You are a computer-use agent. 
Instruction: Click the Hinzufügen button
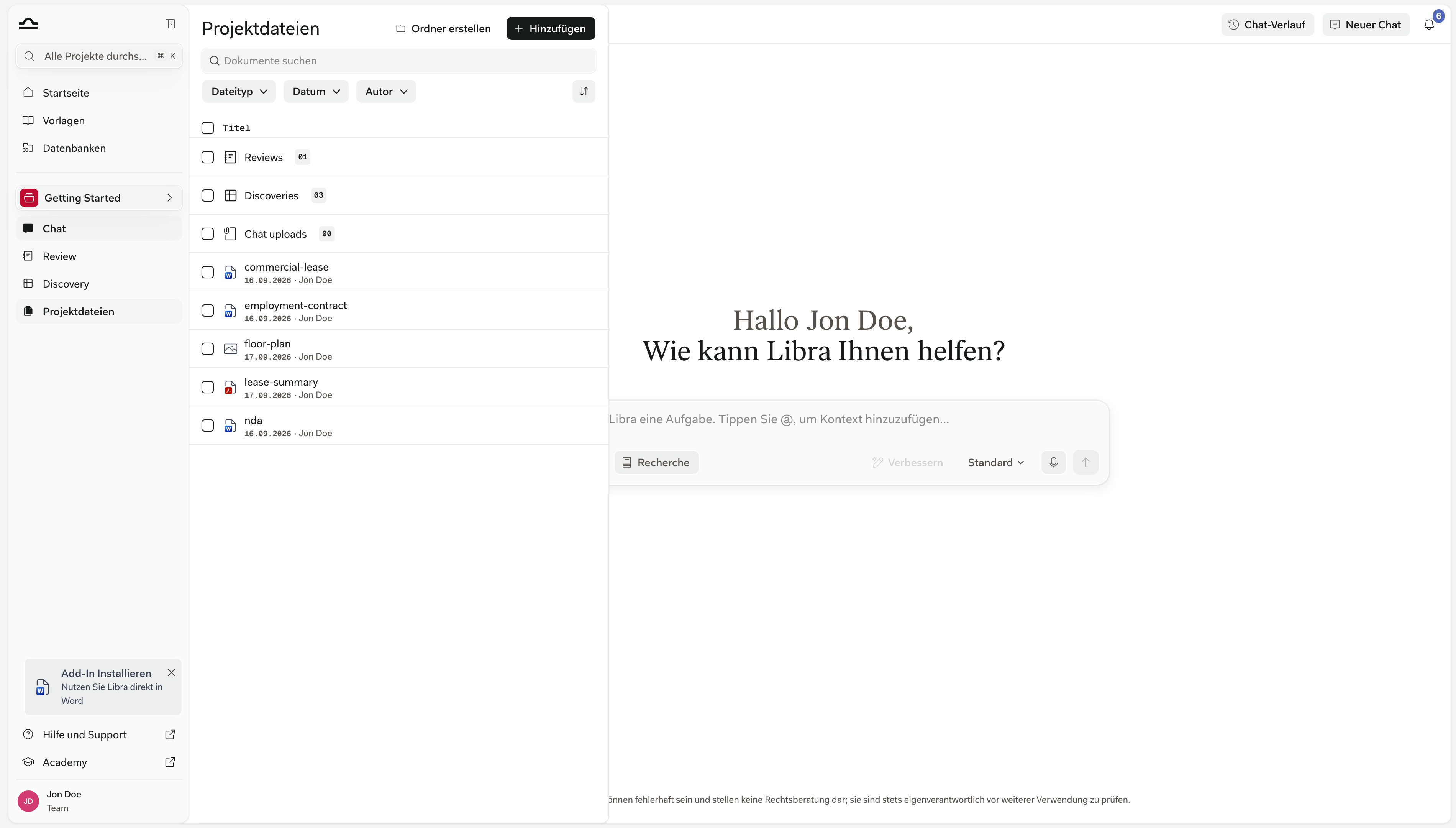[x=551, y=28]
